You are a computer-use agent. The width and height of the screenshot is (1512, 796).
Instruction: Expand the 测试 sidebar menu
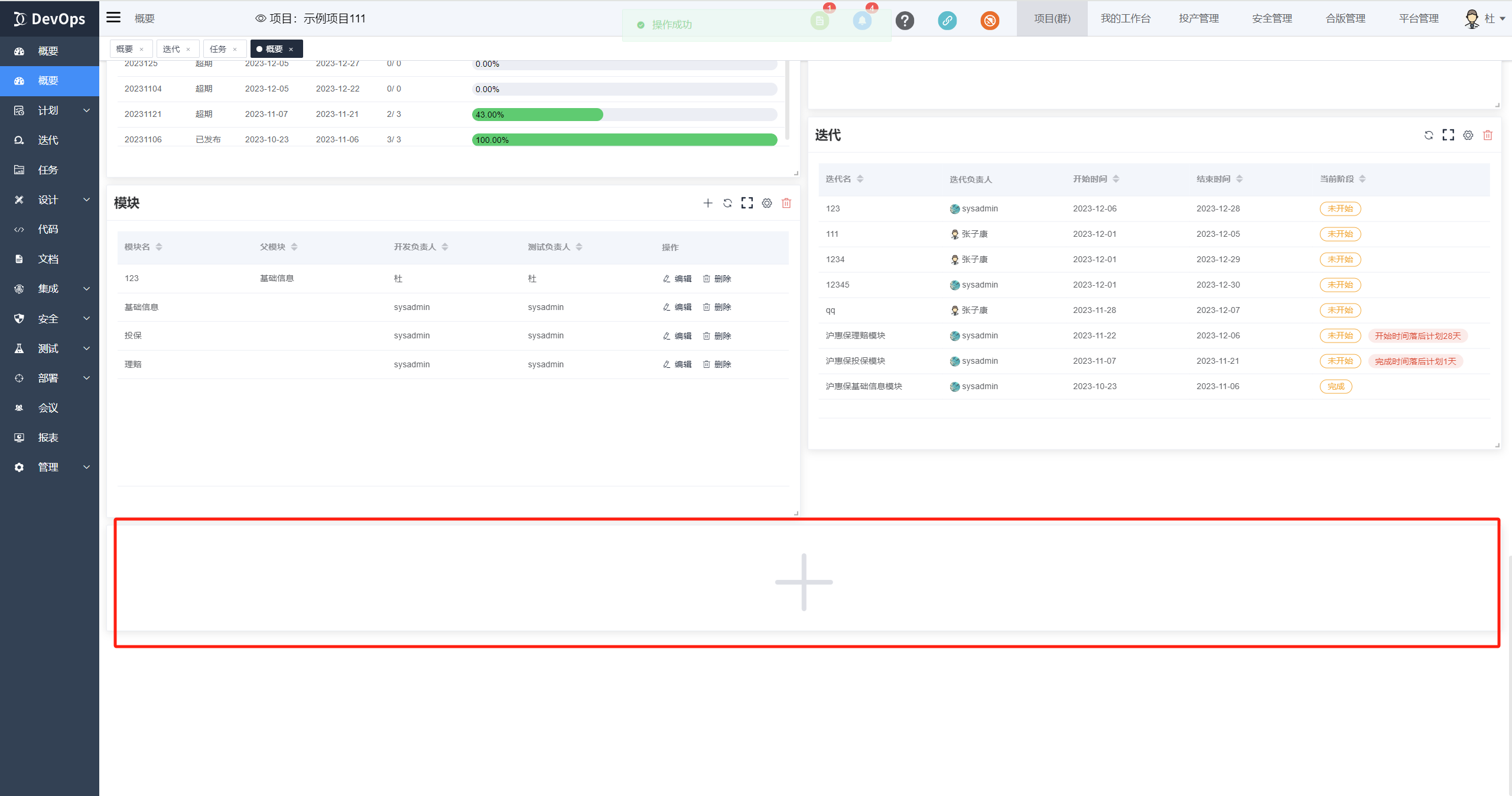[50, 348]
